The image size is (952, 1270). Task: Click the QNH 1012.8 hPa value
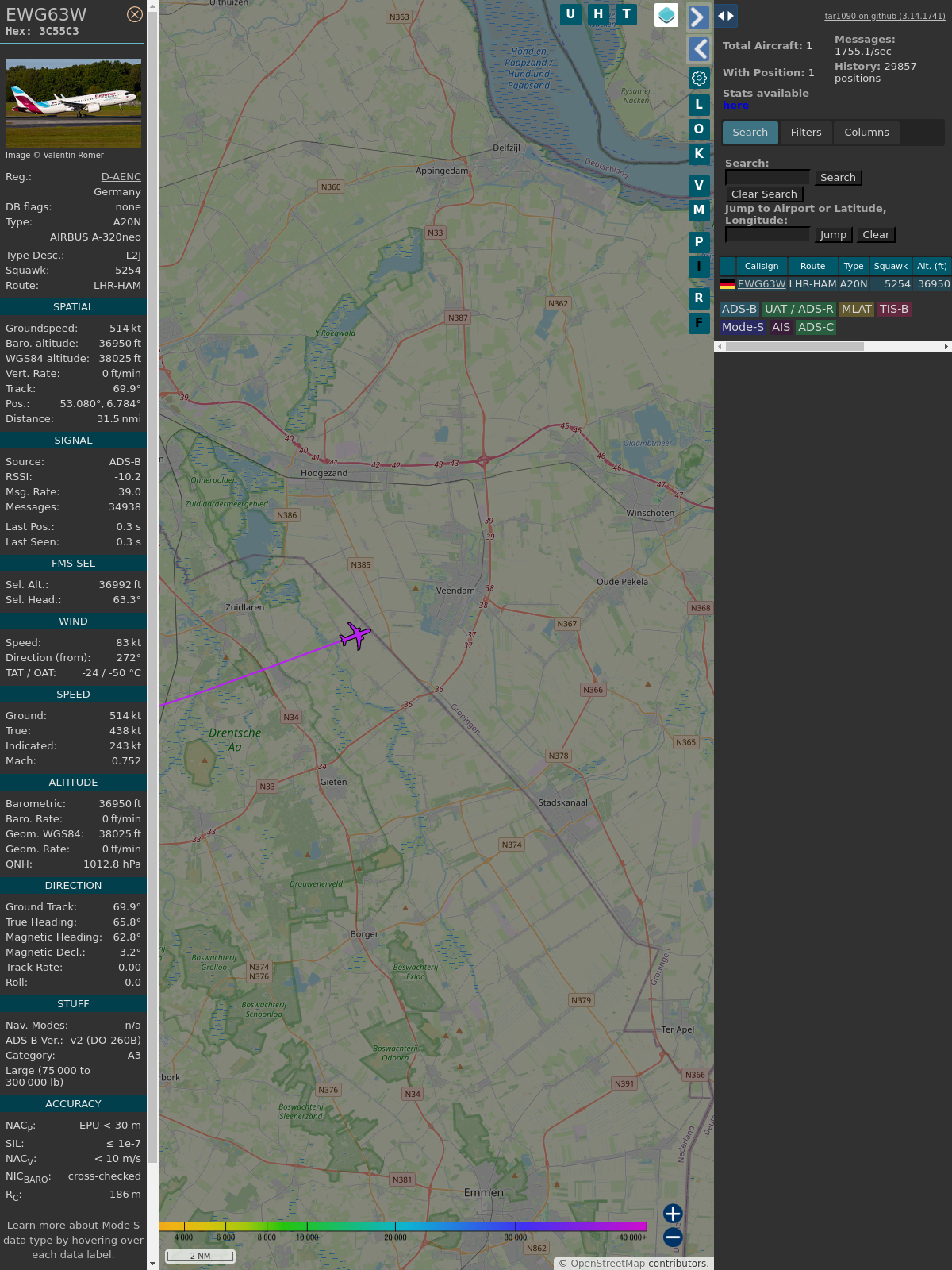[x=112, y=864]
